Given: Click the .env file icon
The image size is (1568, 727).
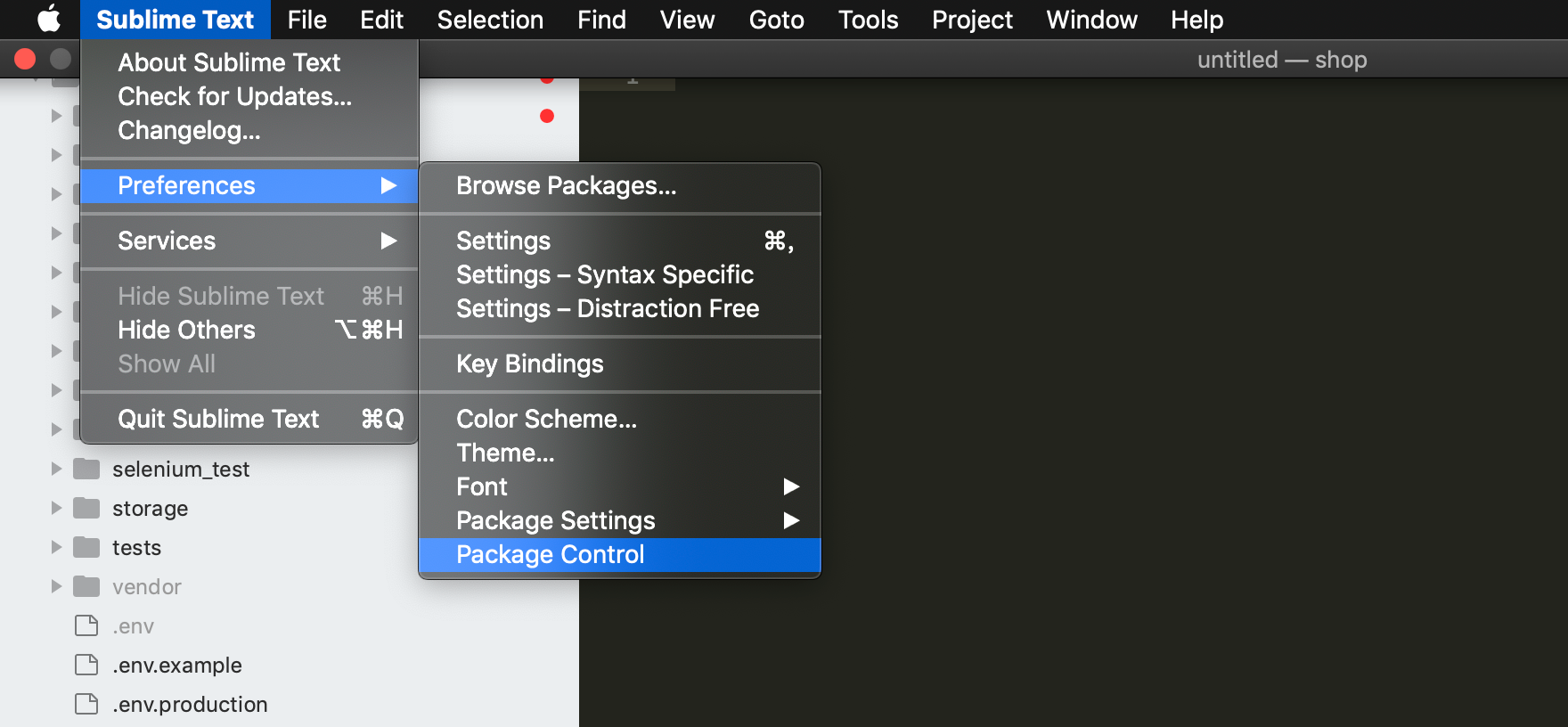Looking at the screenshot, I should point(86,625).
